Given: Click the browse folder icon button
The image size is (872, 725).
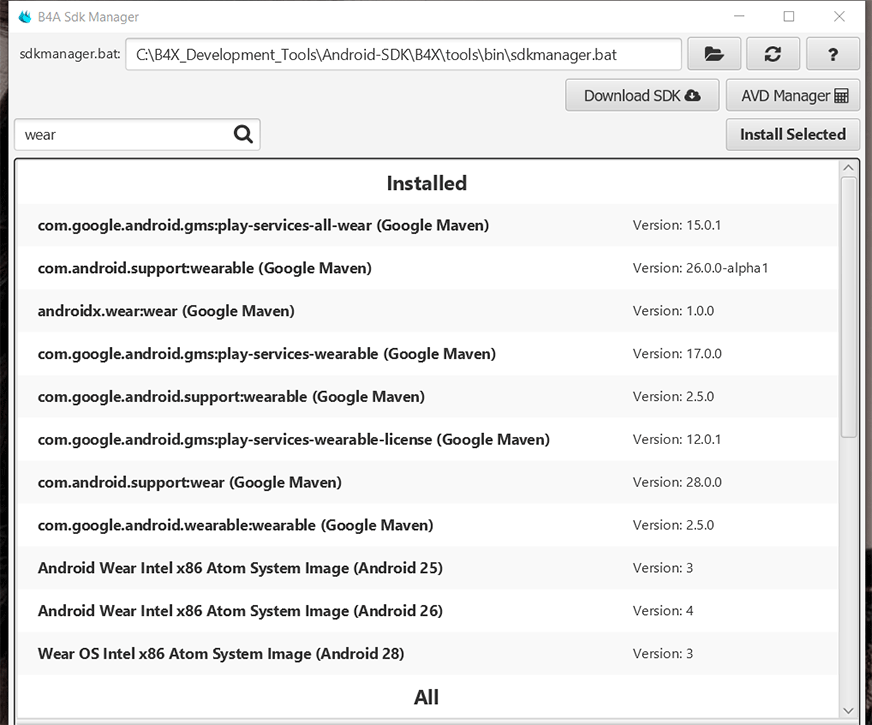Looking at the screenshot, I should pyautogui.click(x=714, y=54).
